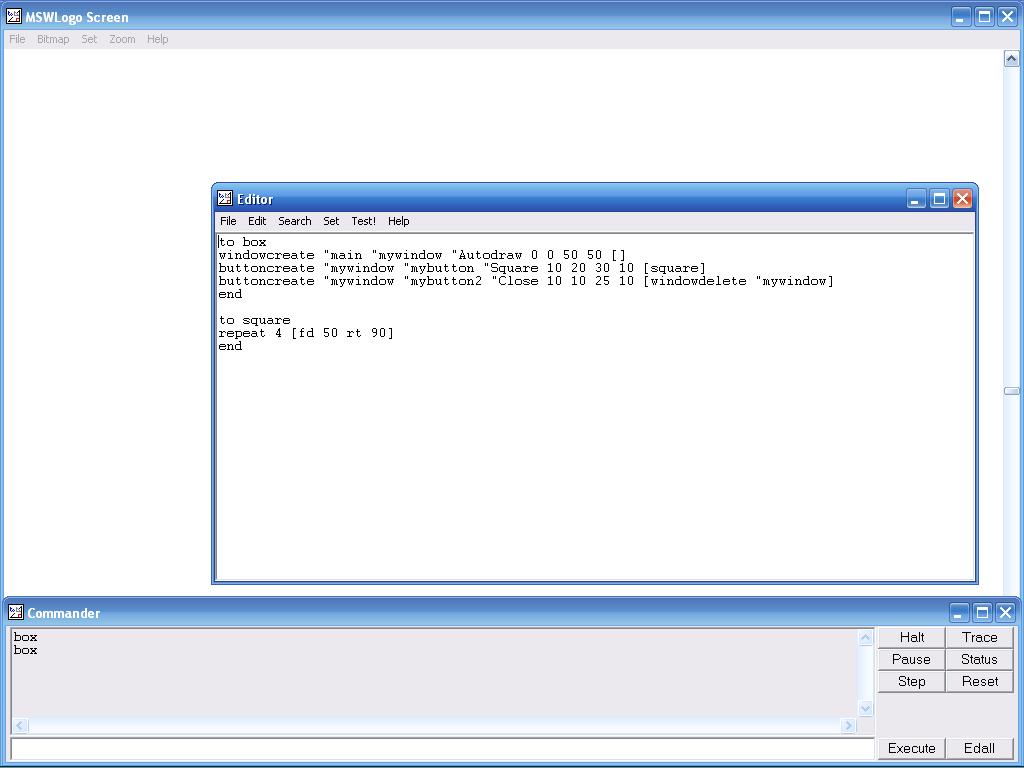Open the MSWLogo Screen Help menu

pos(157,39)
